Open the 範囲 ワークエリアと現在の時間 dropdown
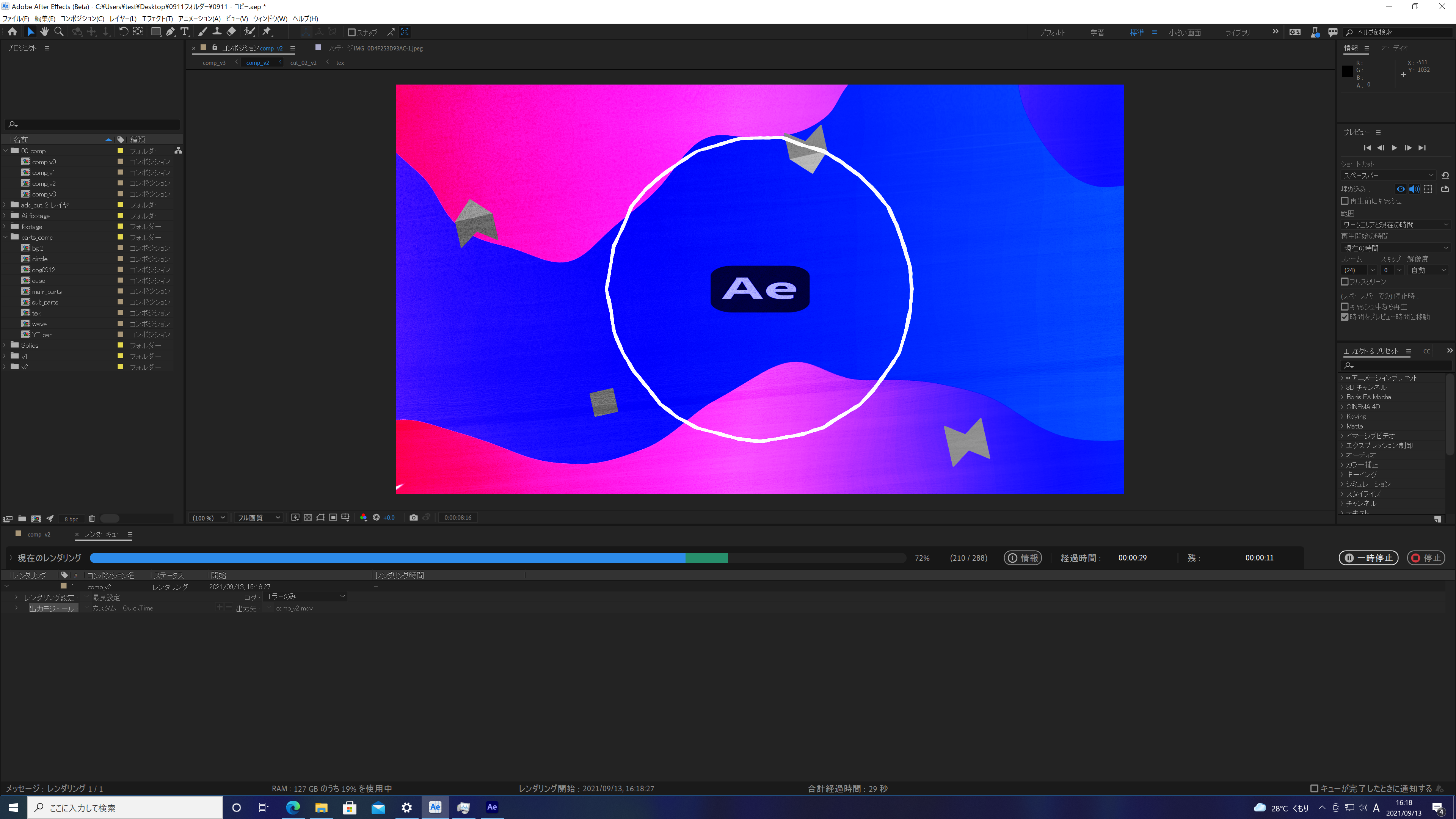 click(x=1395, y=224)
